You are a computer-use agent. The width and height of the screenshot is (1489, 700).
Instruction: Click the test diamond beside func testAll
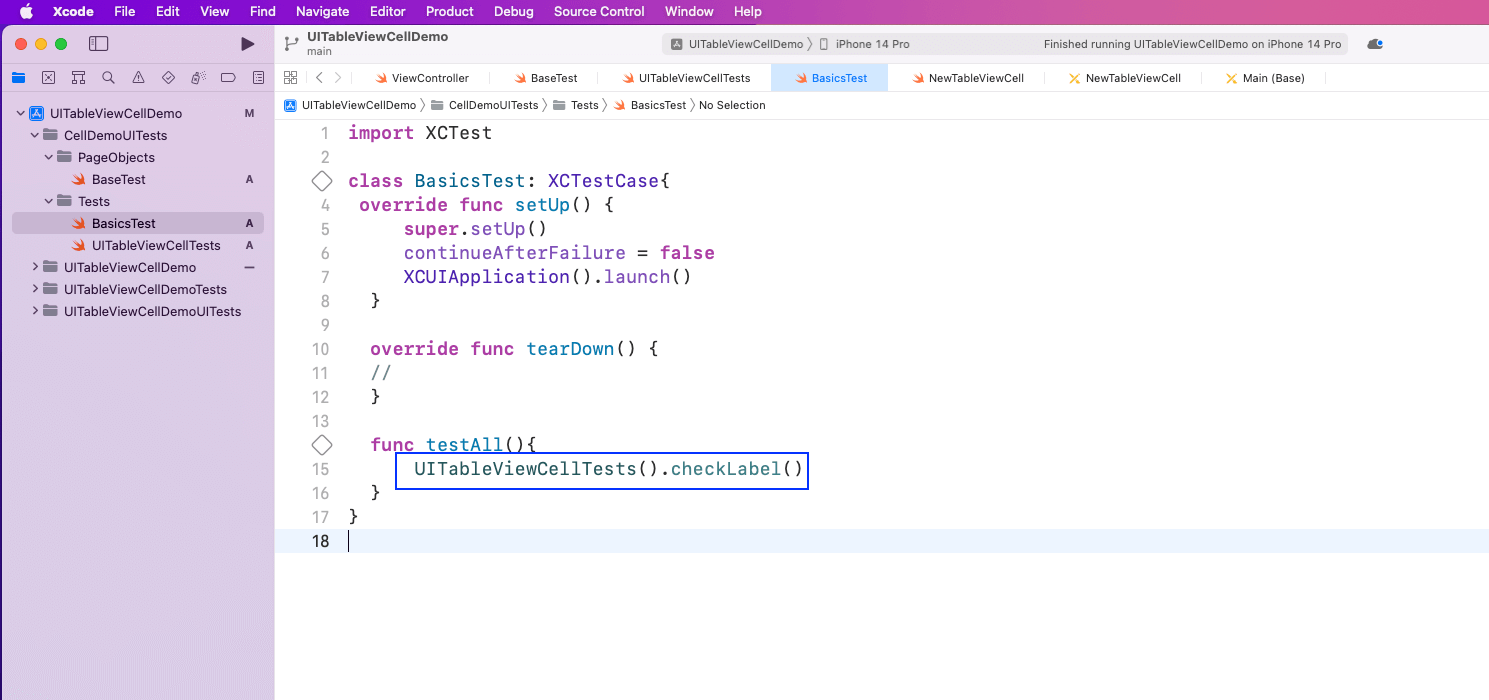click(321, 445)
